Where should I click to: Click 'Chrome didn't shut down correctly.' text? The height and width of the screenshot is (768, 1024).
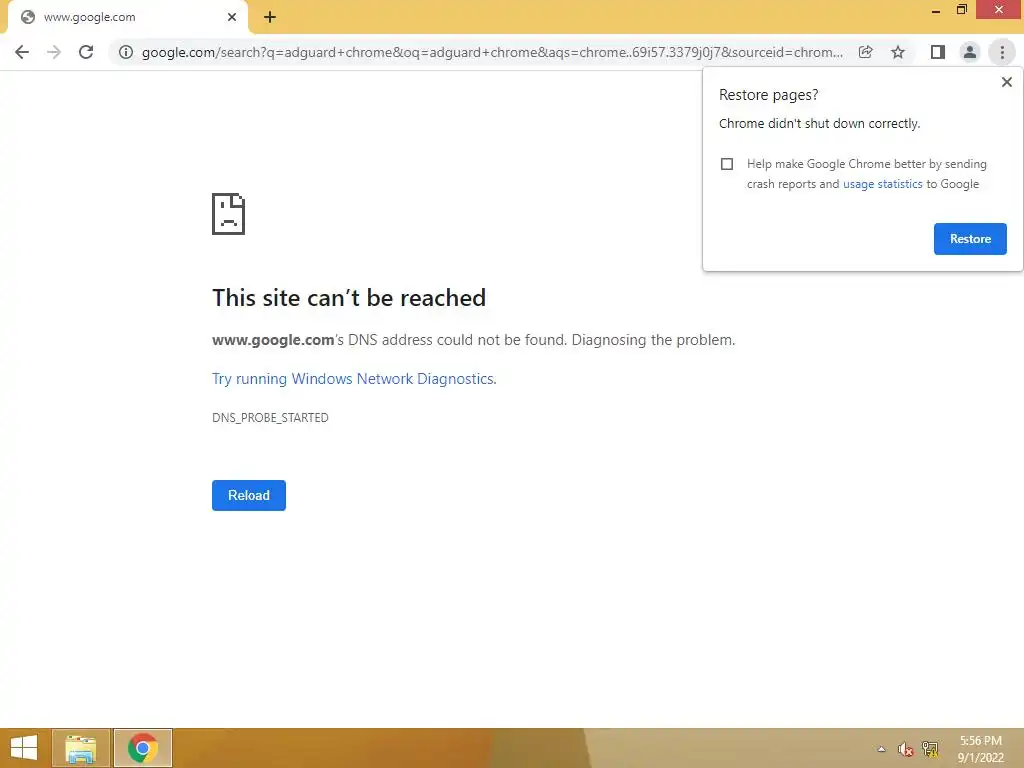[820, 123]
